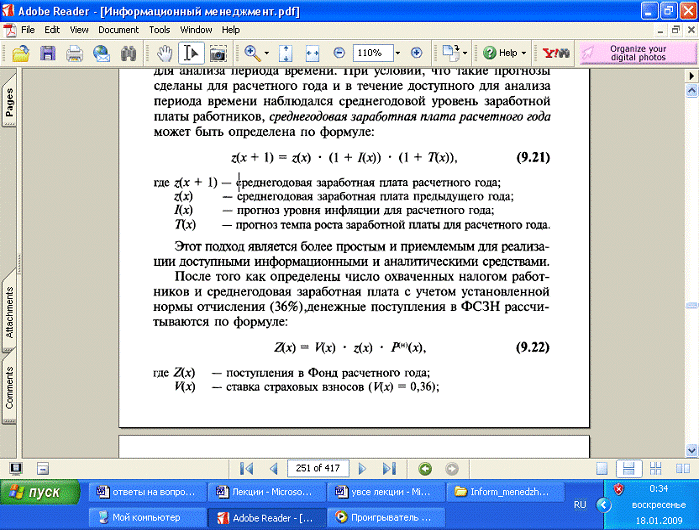This screenshot has height=530, width=699.
Task: Set view to Fit Page icon
Action: point(285,53)
